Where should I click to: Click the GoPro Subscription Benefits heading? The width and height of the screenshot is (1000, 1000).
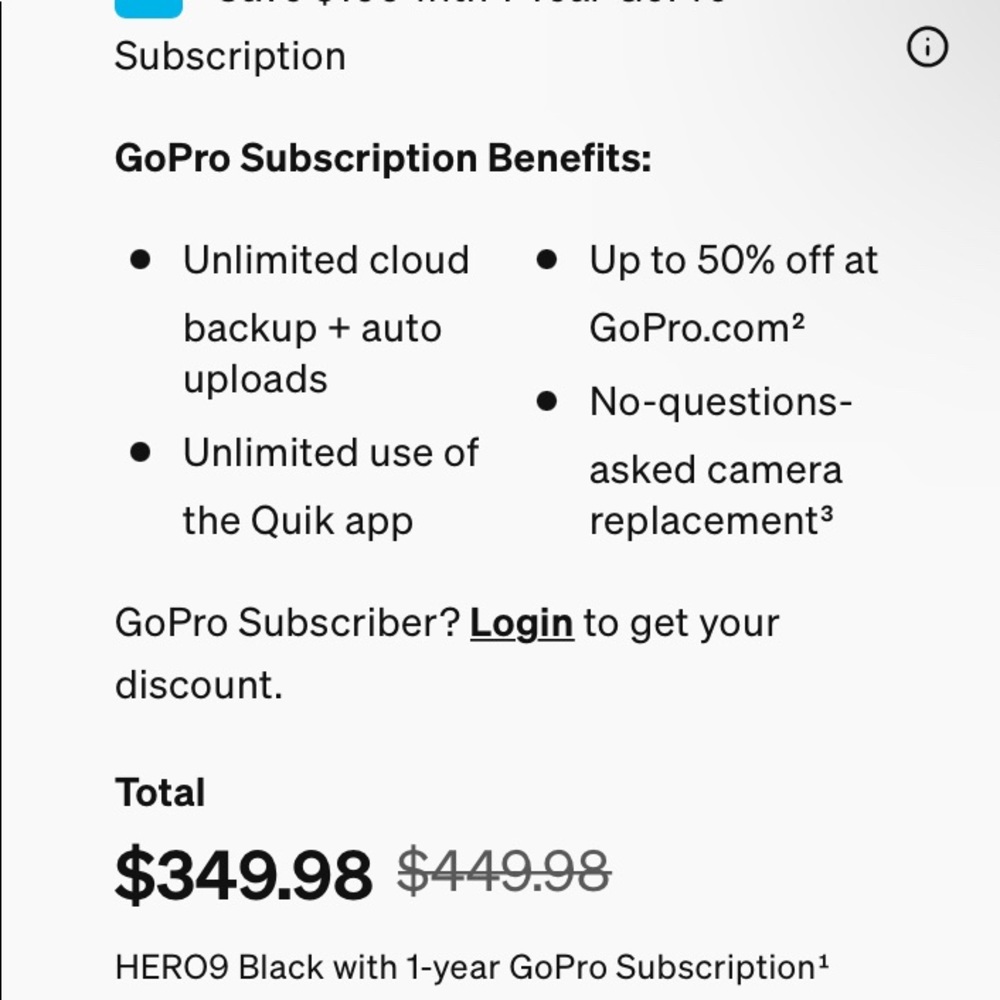383,156
